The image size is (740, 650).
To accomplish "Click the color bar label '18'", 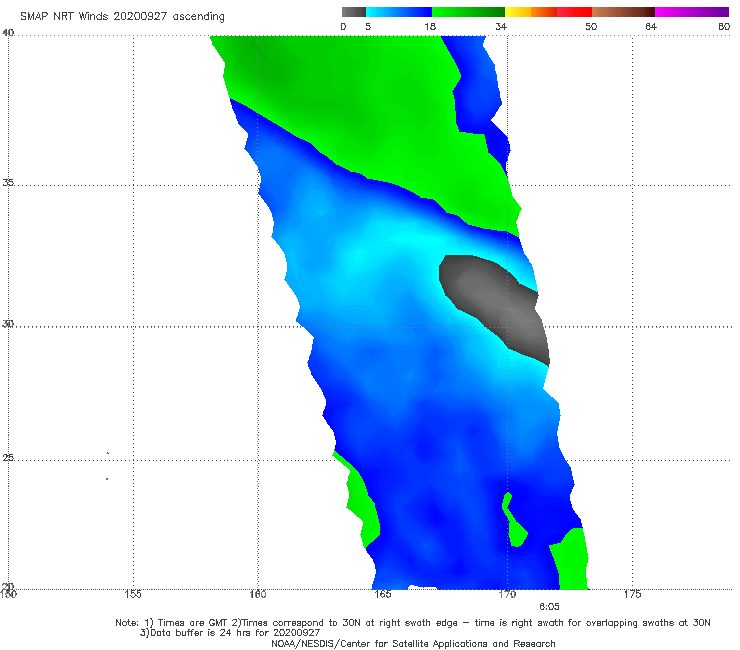I will coord(430,27).
